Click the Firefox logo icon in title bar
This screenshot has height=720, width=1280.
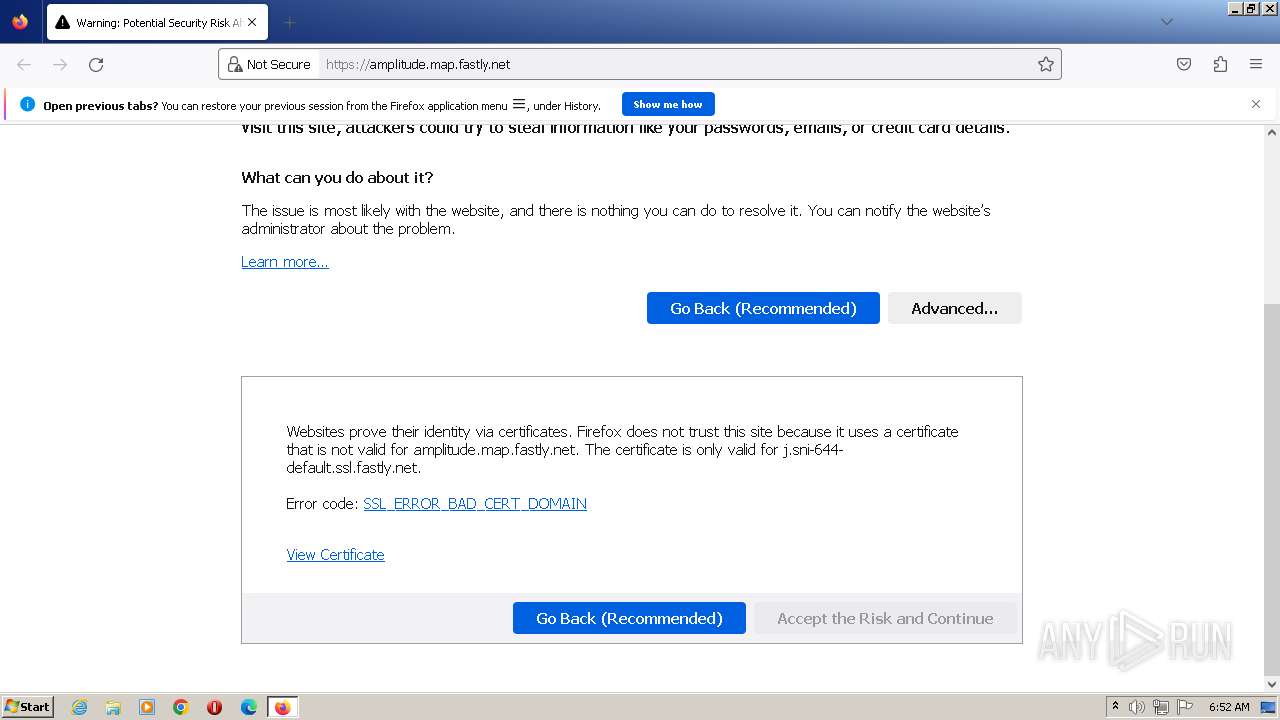click(x=20, y=22)
